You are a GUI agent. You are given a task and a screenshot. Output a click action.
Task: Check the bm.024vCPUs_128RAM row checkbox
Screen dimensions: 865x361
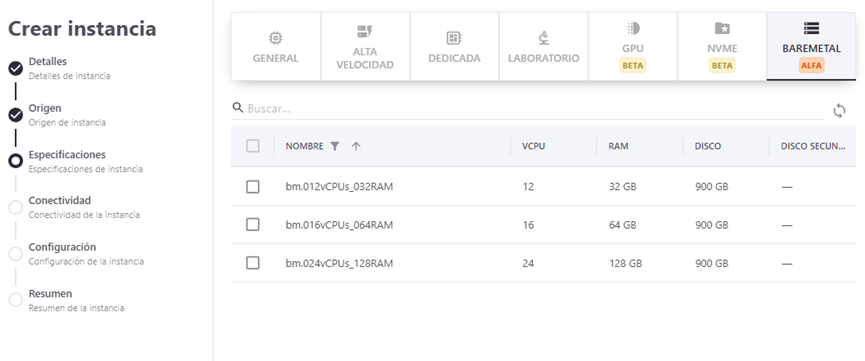click(x=253, y=263)
